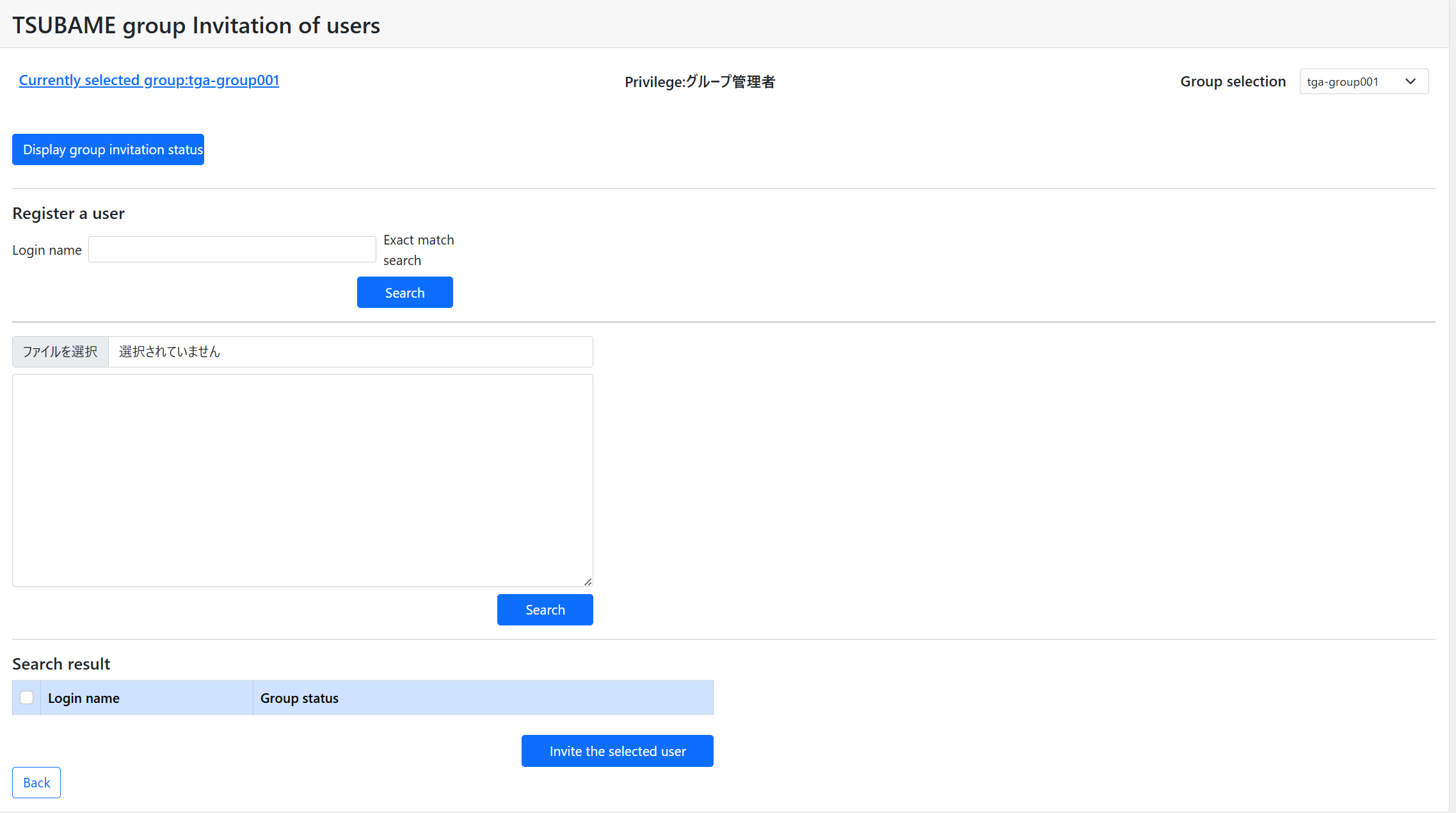Click the text area resize handle

pyautogui.click(x=588, y=581)
